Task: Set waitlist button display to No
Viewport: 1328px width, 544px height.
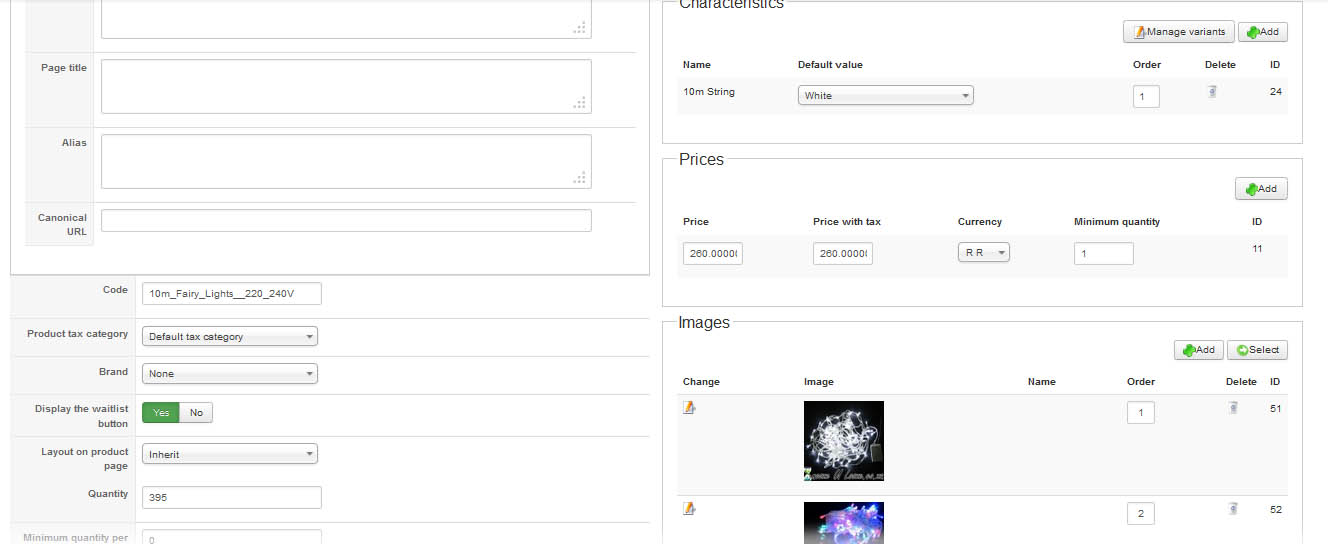Action: click(196, 413)
